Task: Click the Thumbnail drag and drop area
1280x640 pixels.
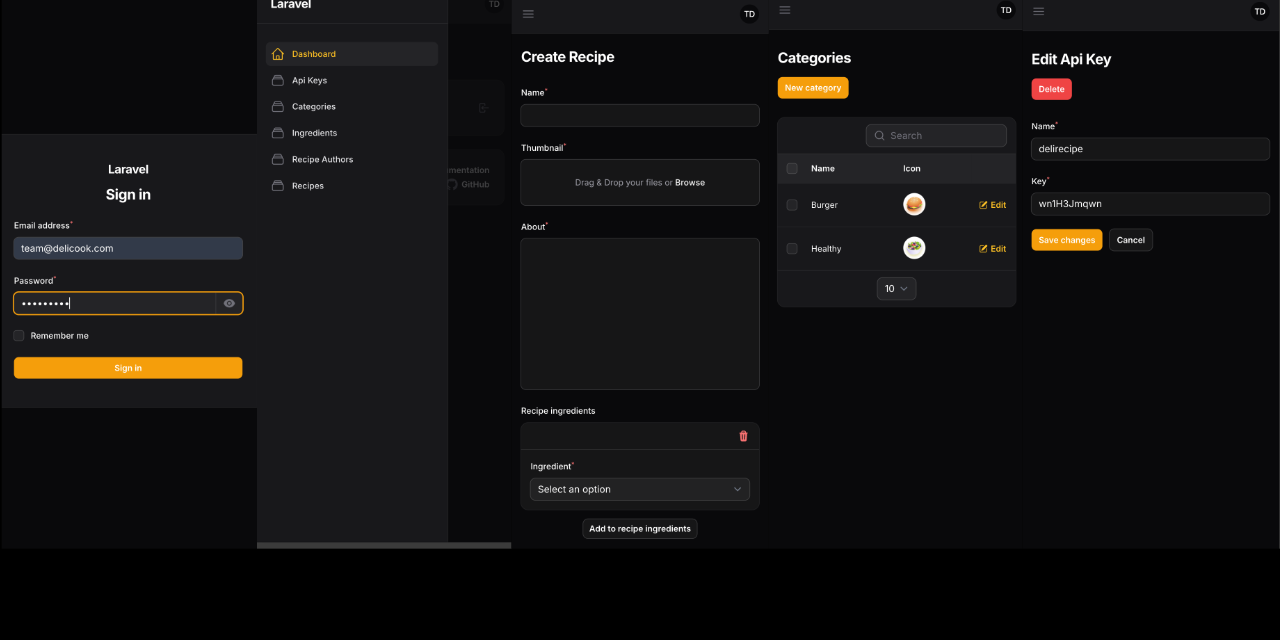Action: (640, 183)
